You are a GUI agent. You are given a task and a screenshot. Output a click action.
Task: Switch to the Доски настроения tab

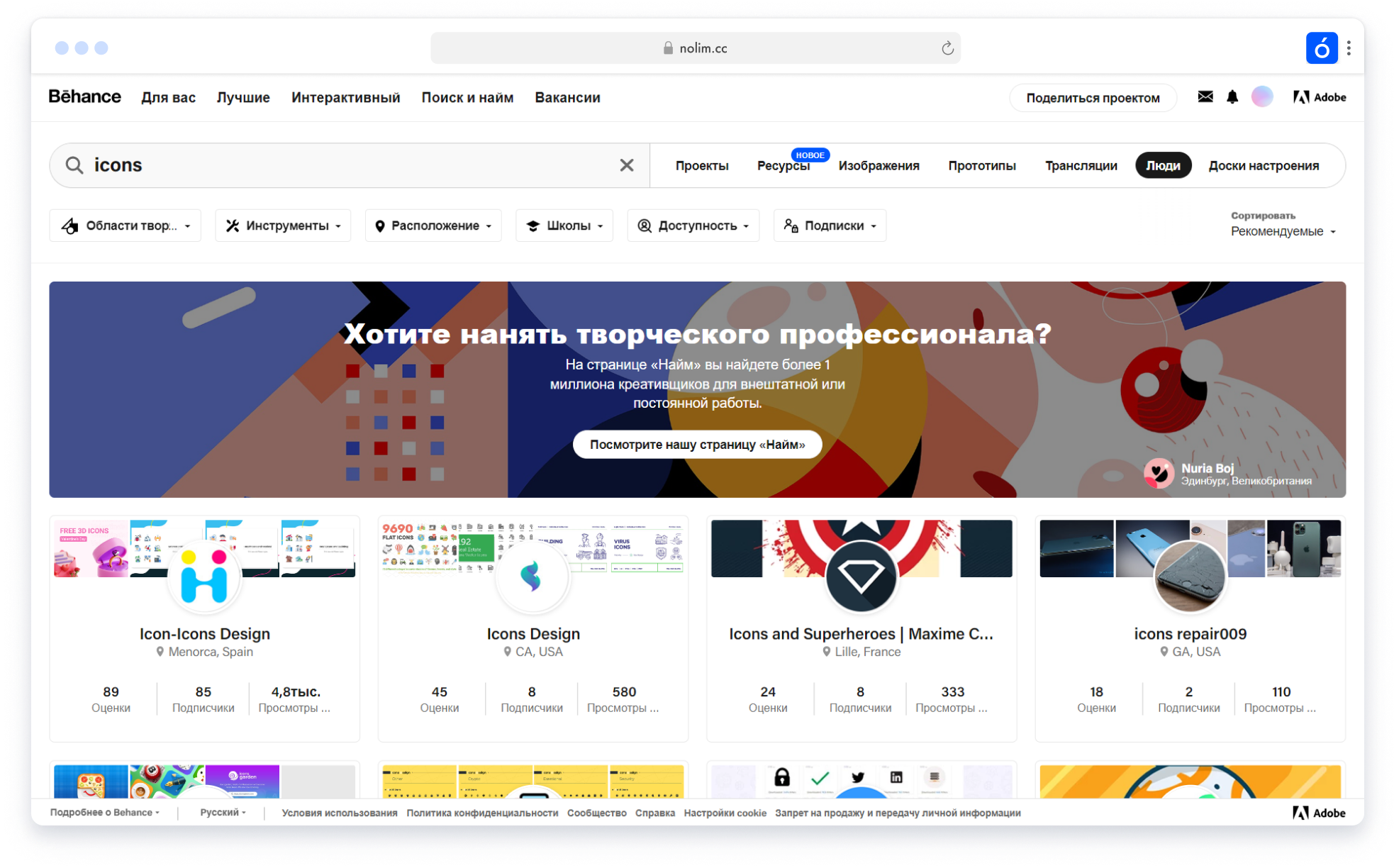point(1264,165)
